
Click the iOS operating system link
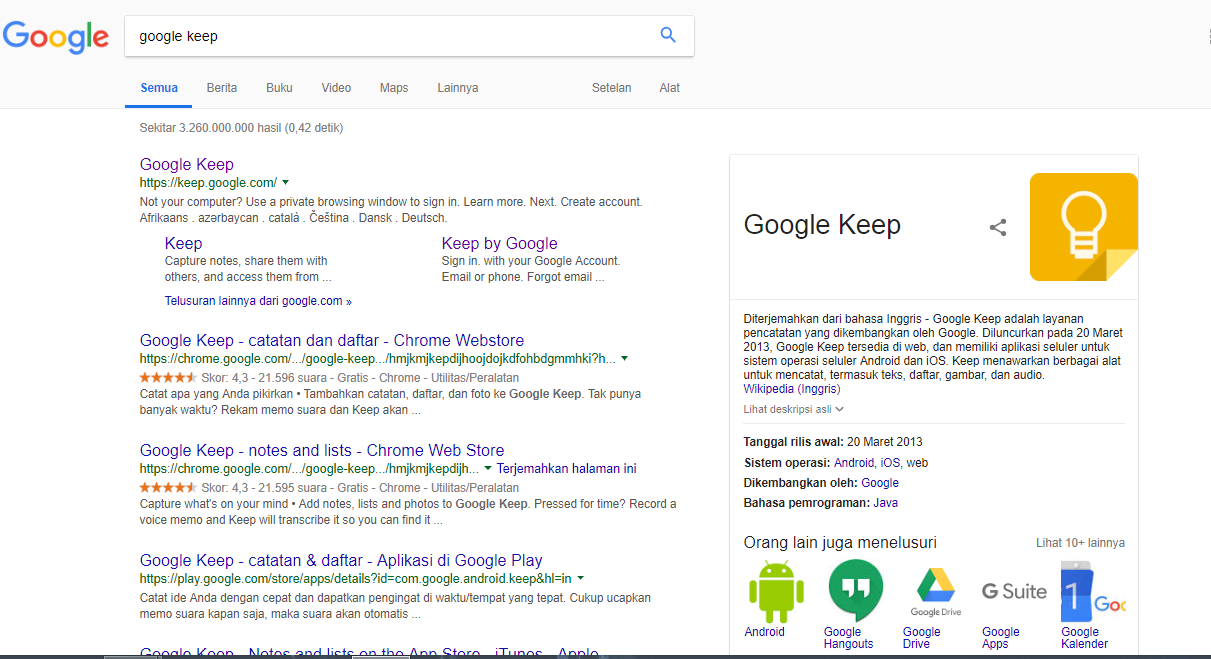[x=890, y=463]
